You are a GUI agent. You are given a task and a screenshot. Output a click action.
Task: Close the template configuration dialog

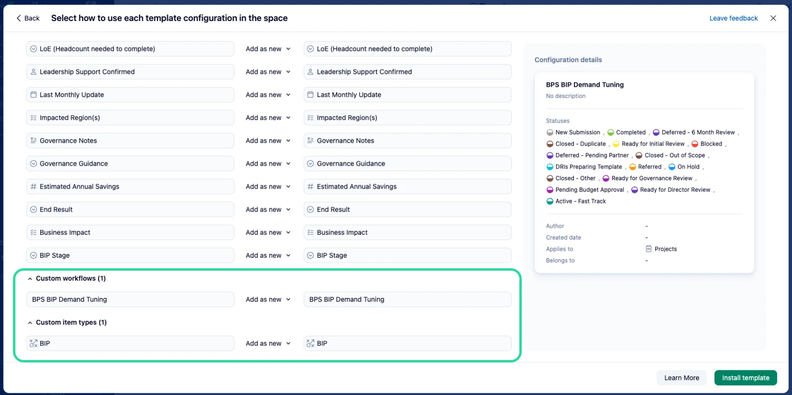coord(773,18)
